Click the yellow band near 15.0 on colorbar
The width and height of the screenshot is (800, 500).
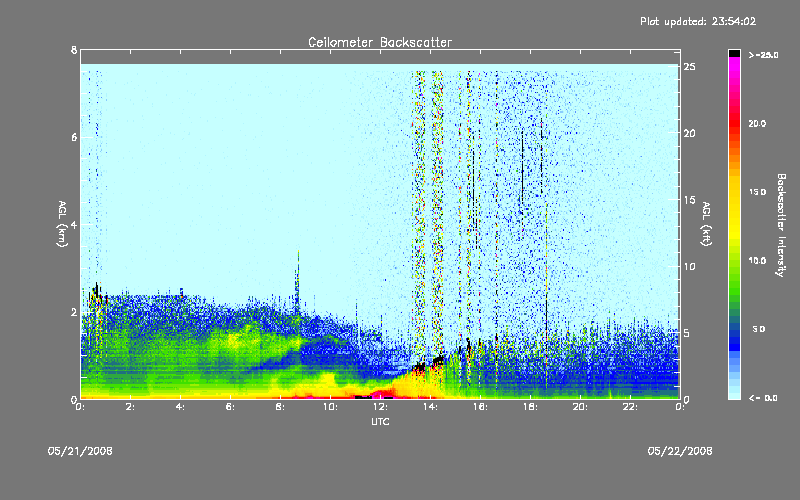pos(734,192)
